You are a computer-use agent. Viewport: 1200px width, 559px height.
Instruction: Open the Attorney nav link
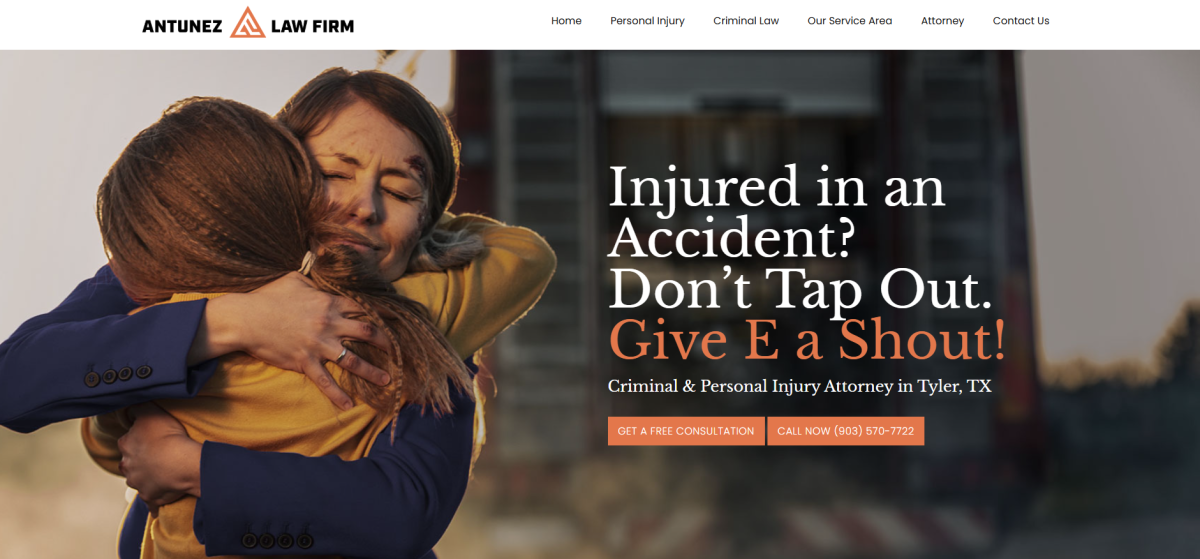point(942,21)
